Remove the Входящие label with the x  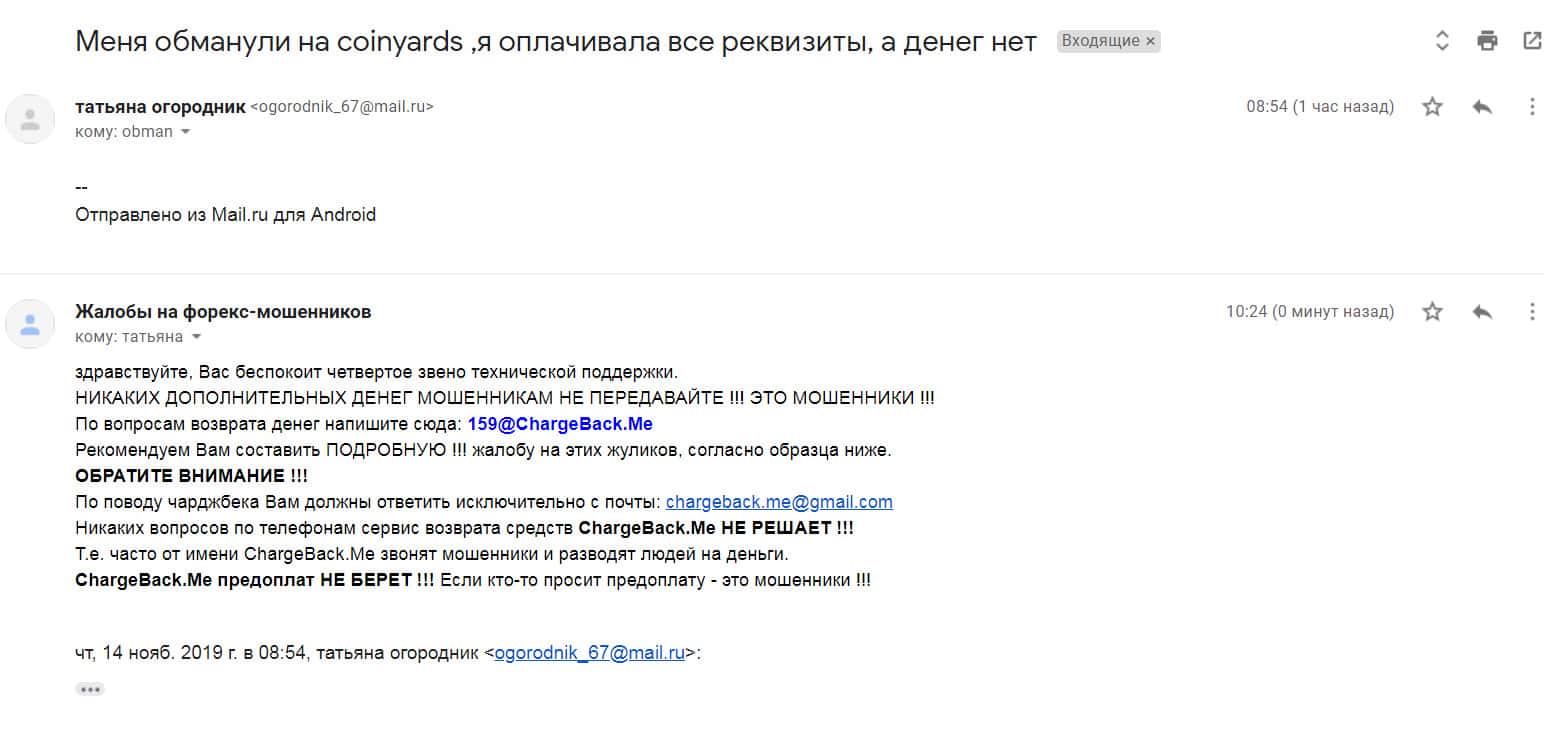(x=1151, y=41)
